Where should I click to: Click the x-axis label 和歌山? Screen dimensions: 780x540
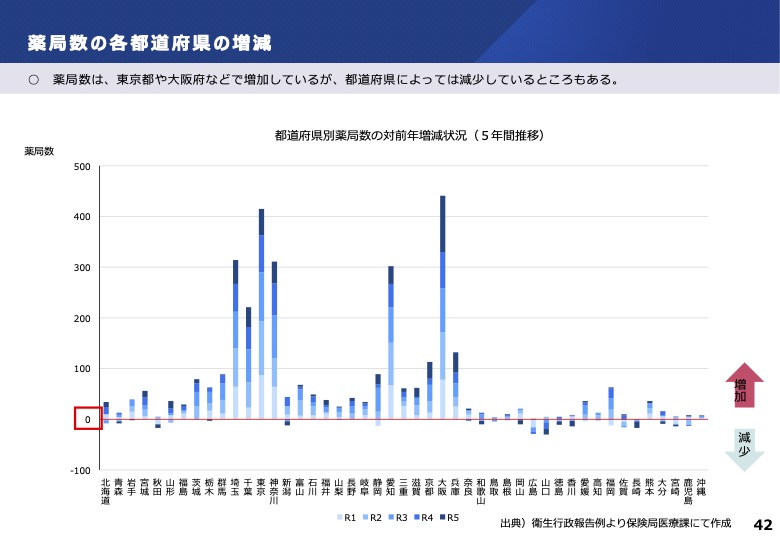point(481,492)
